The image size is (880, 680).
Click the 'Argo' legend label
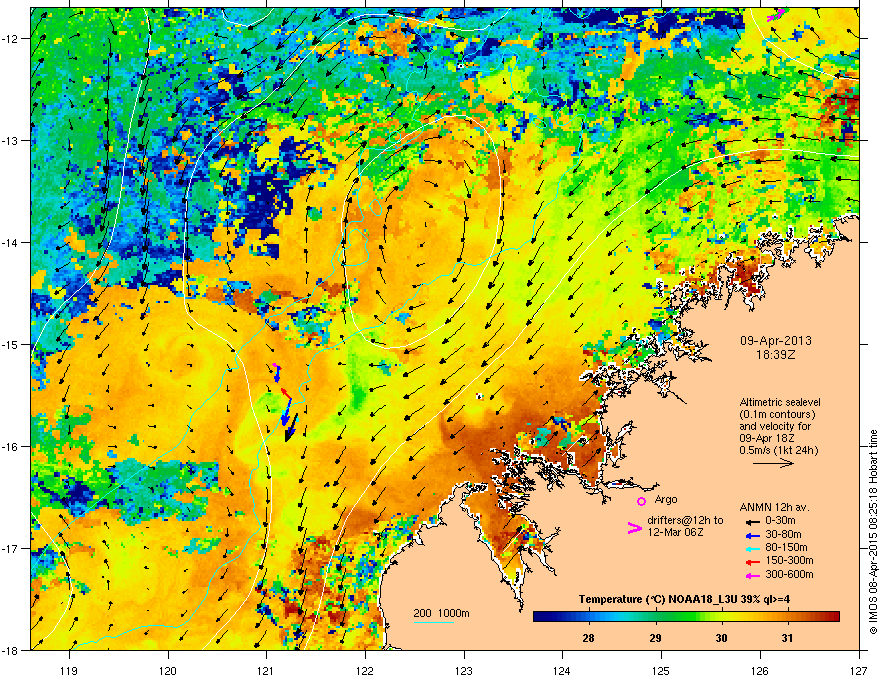666,499
